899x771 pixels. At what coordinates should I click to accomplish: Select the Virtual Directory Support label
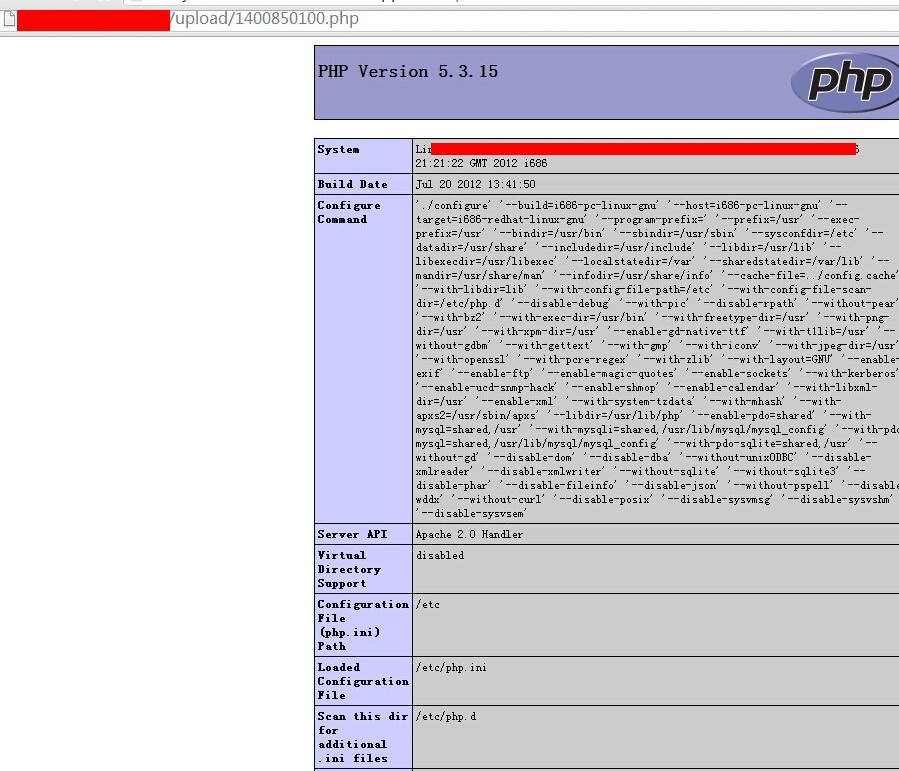349,569
